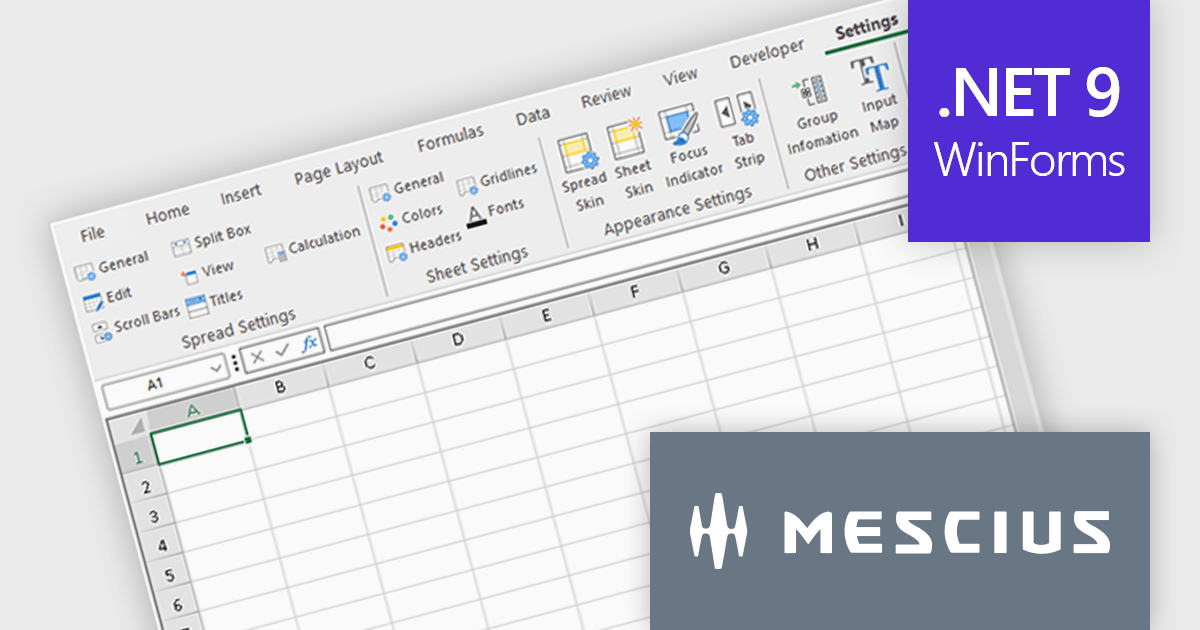The width and height of the screenshot is (1200, 630).
Task: Select cell A1
Action: (x=200, y=438)
